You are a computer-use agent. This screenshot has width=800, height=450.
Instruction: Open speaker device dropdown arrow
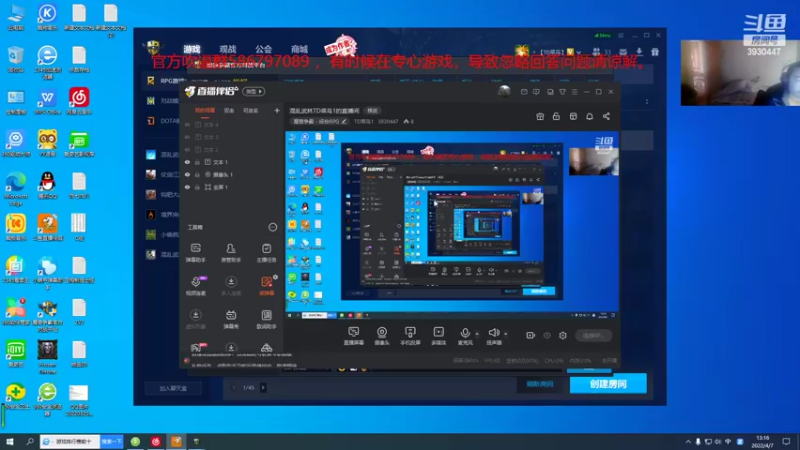(x=506, y=334)
